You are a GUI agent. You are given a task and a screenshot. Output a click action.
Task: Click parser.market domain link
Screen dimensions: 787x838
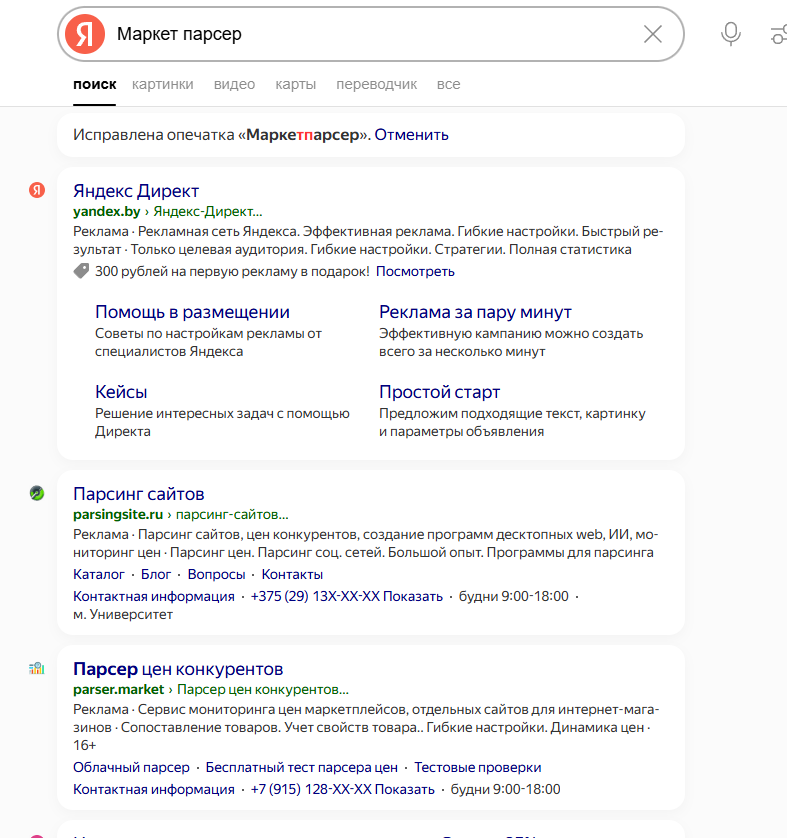[119, 689]
